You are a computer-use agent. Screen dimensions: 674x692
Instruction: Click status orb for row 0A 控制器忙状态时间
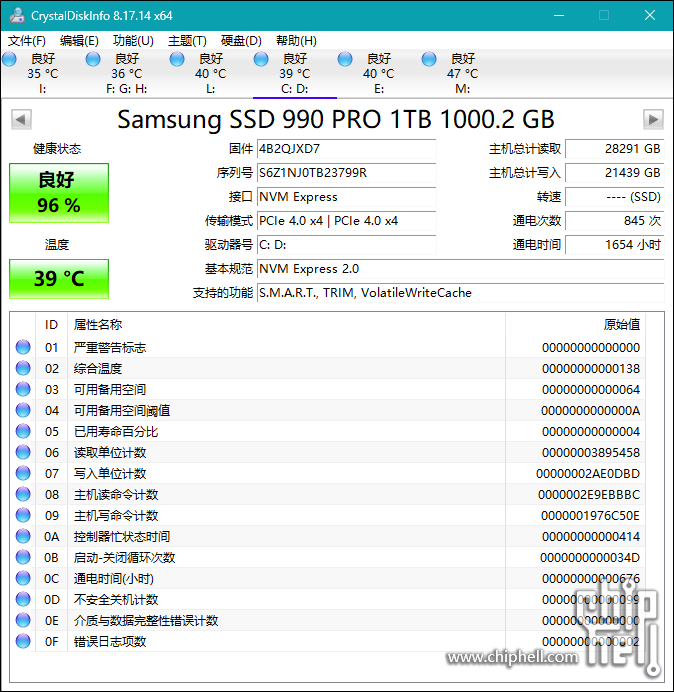(x=23, y=537)
